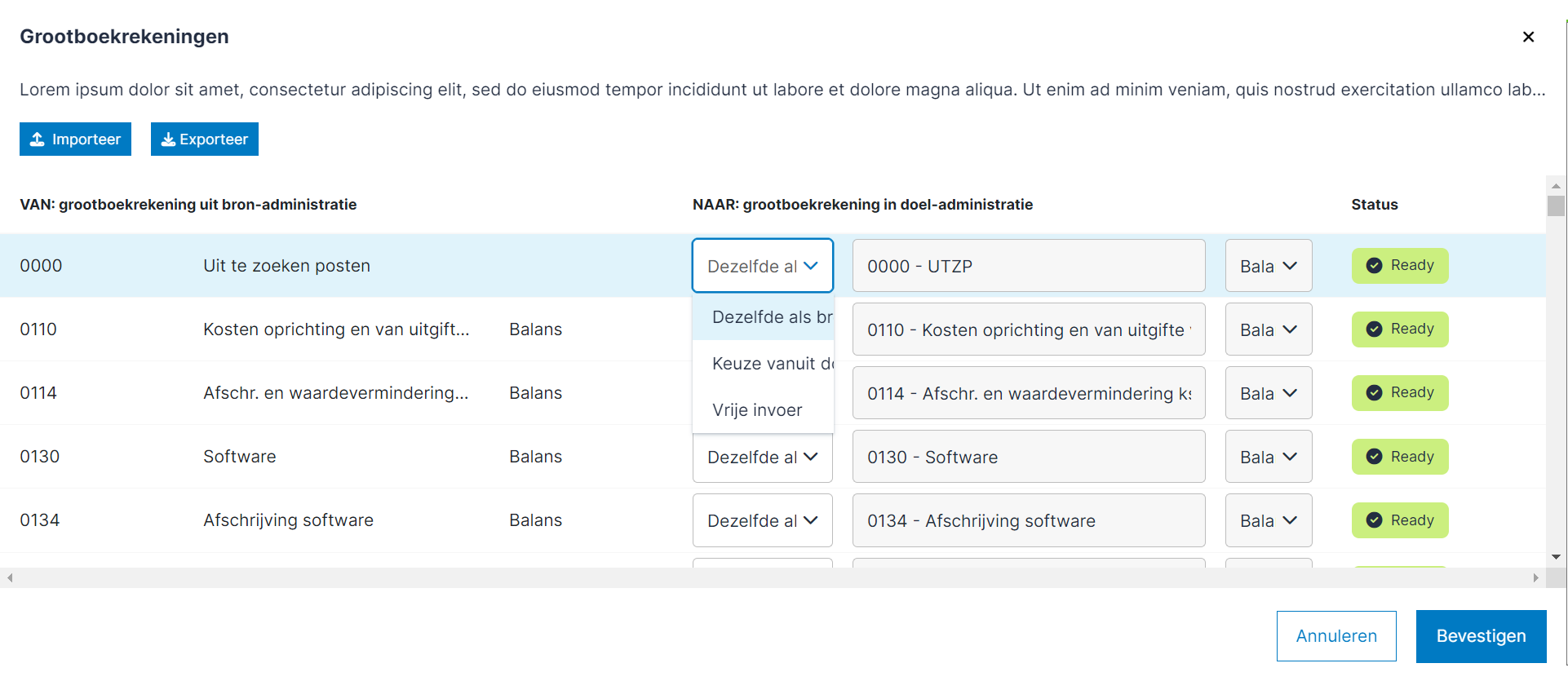Click the upload icon on the Importeer button
1568x681 pixels.
coord(38,139)
